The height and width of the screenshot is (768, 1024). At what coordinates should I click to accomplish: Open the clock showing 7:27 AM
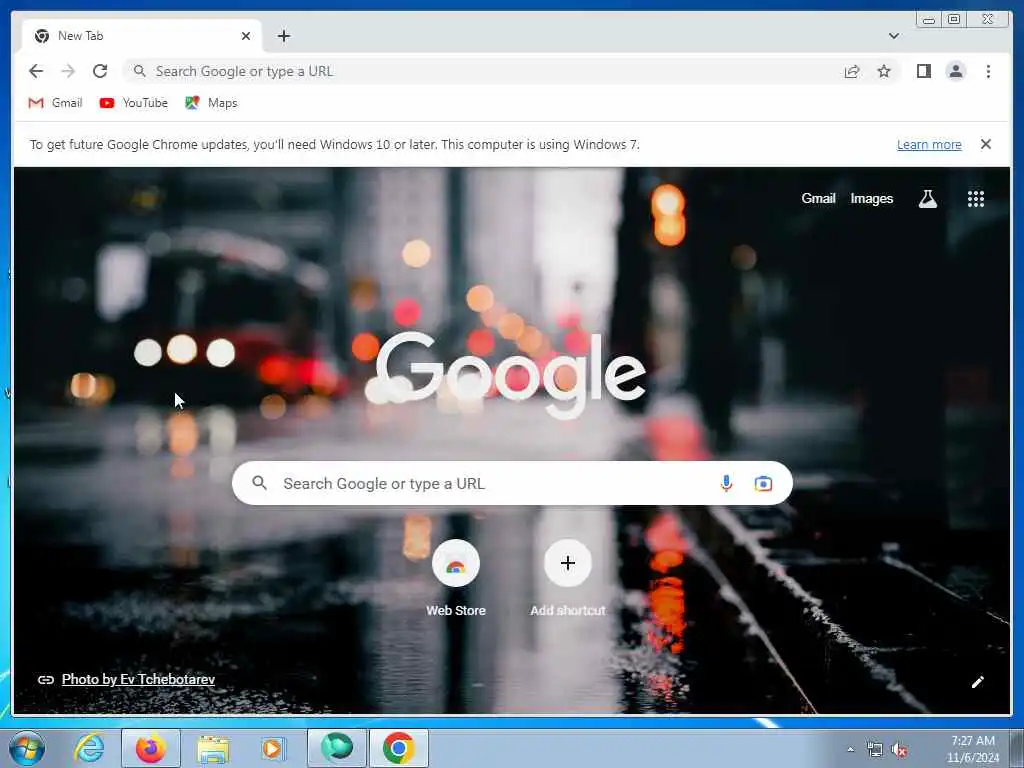coord(972,749)
